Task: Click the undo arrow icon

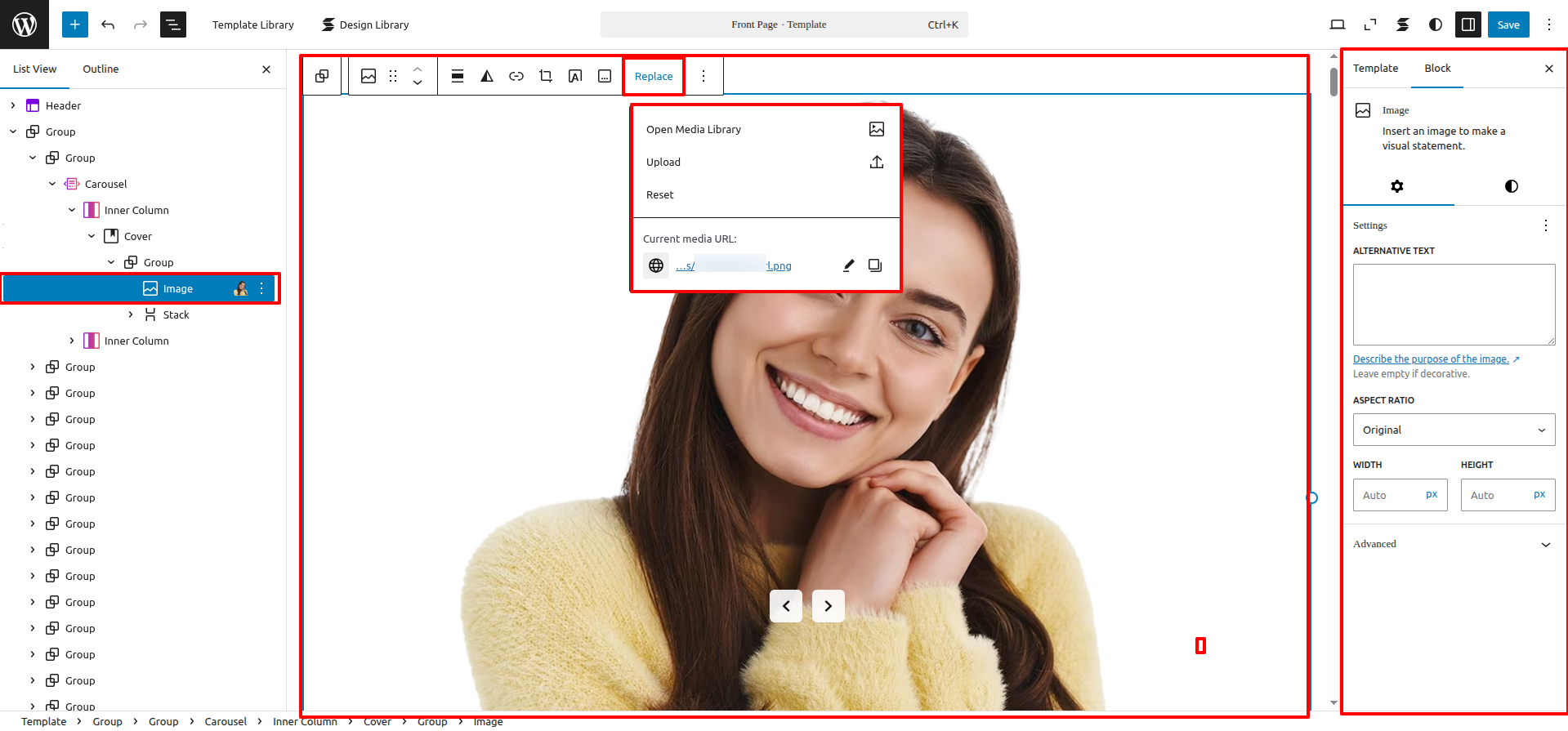Action: pyautogui.click(x=108, y=25)
